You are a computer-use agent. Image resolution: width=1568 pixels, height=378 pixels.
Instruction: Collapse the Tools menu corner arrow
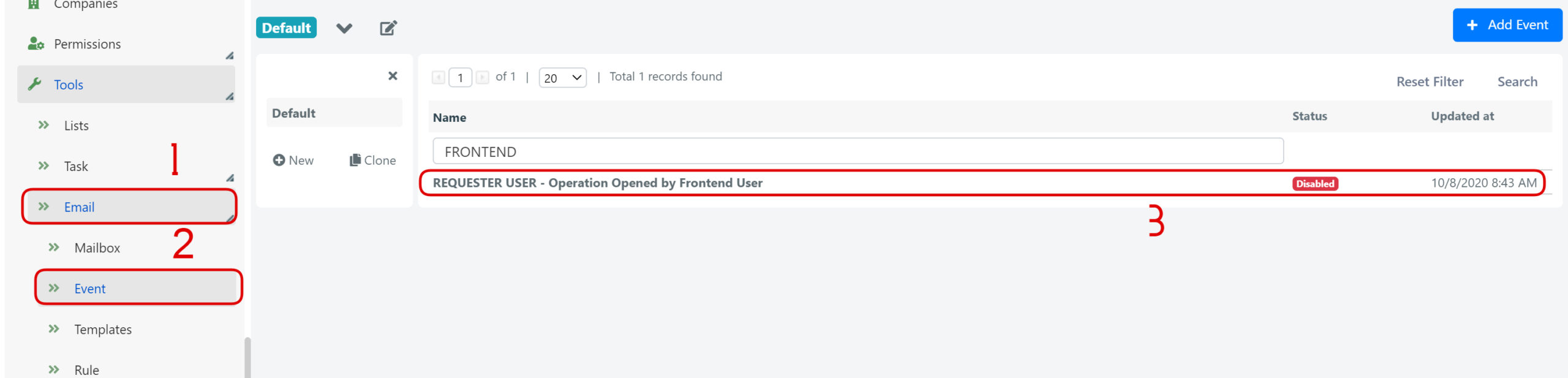229,96
